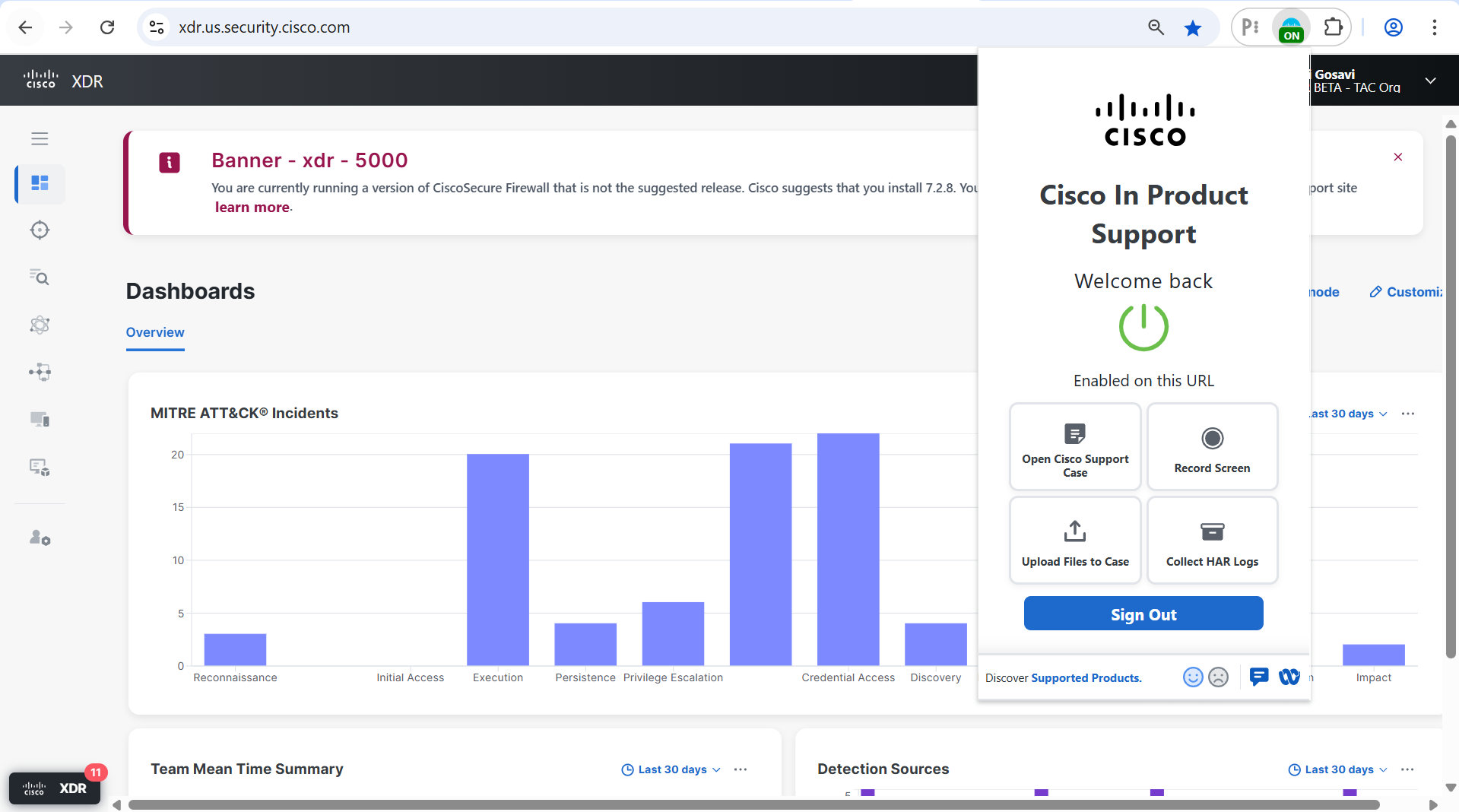The height and width of the screenshot is (812, 1459).
Task: Click the scroll down arrow on vertical scrollbar
Action: click(1451, 788)
